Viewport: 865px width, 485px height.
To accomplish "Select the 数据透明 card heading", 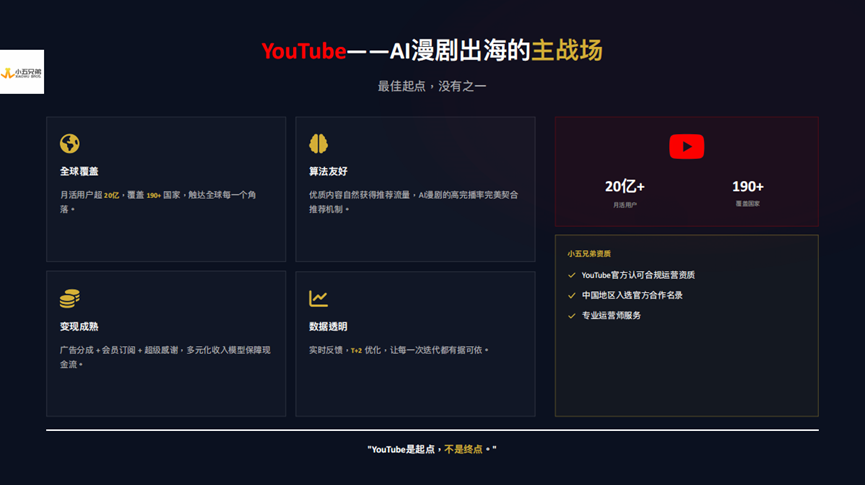I will [x=328, y=326].
